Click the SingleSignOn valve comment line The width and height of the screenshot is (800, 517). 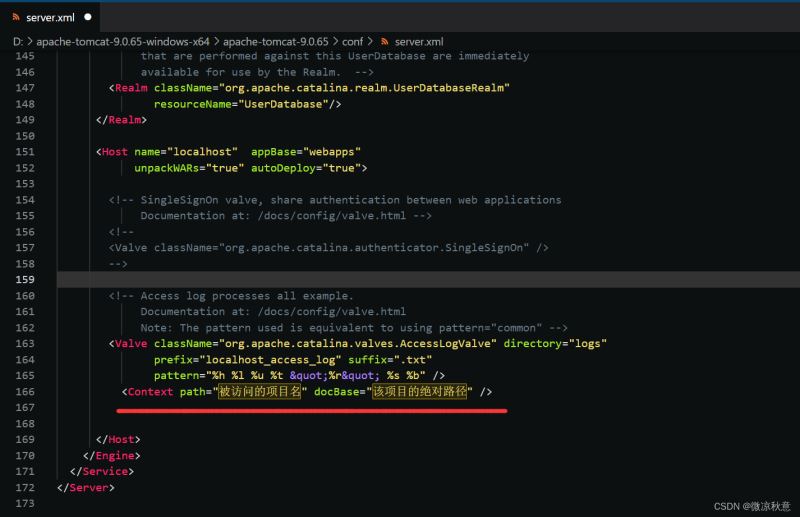point(335,200)
